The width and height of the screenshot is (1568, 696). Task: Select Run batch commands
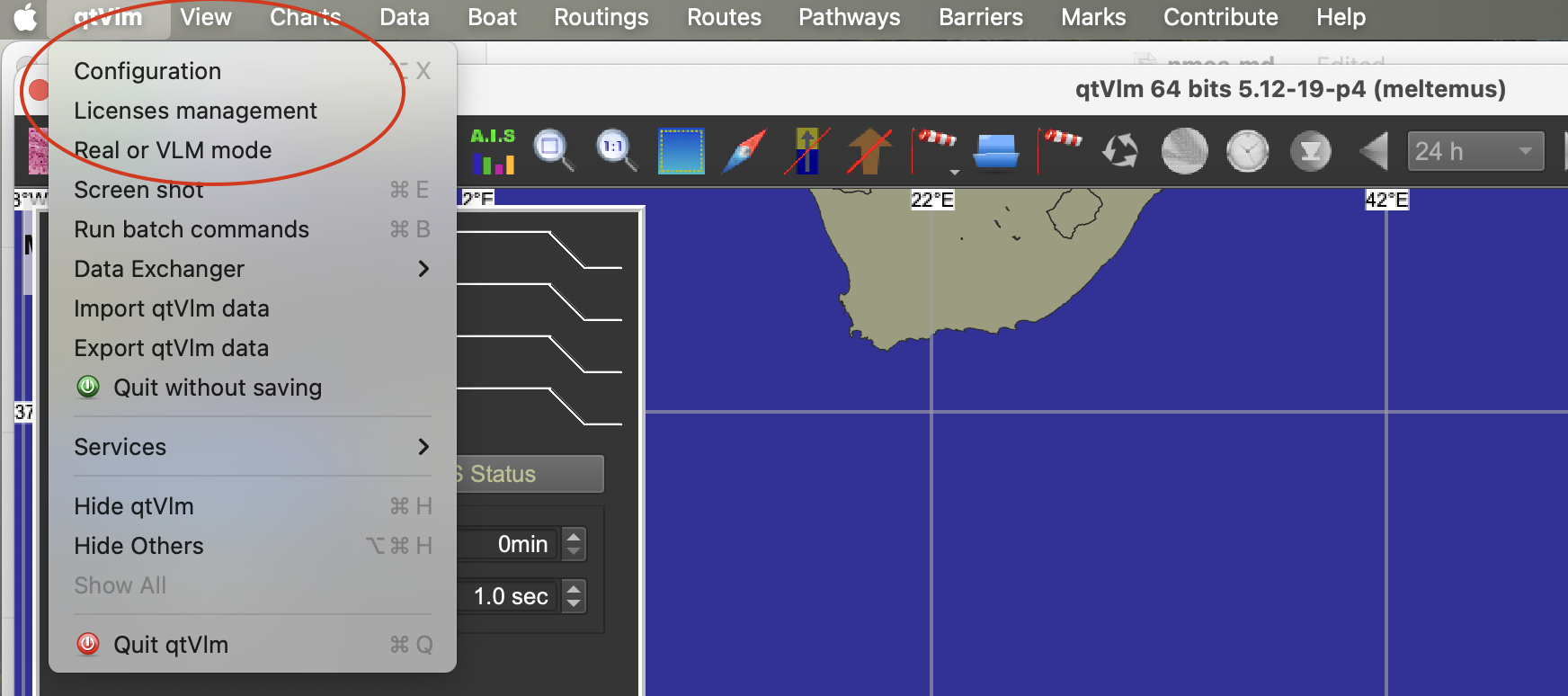pyautogui.click(x=253, y=229)
